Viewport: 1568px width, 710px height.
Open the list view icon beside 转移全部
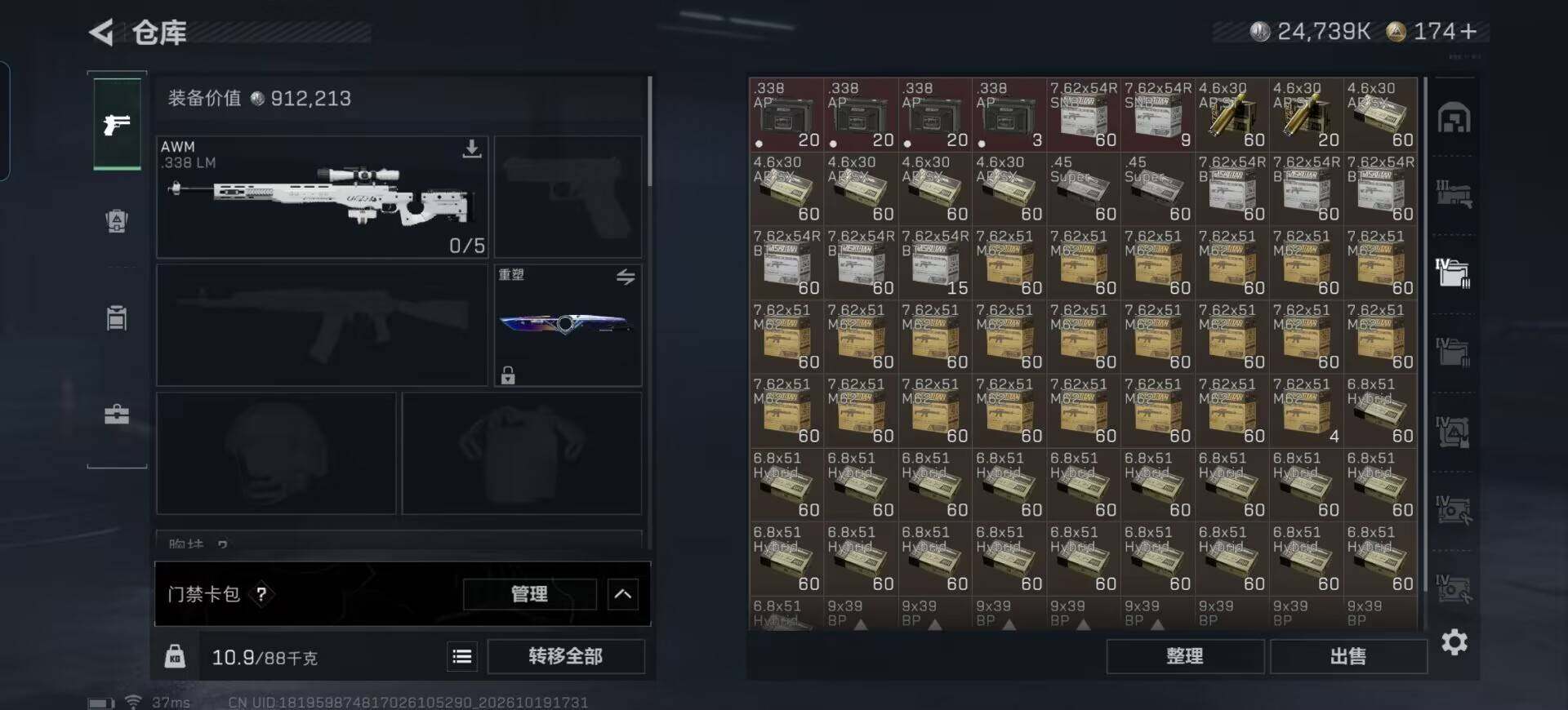pyautogui.click(x=462, y=656)
